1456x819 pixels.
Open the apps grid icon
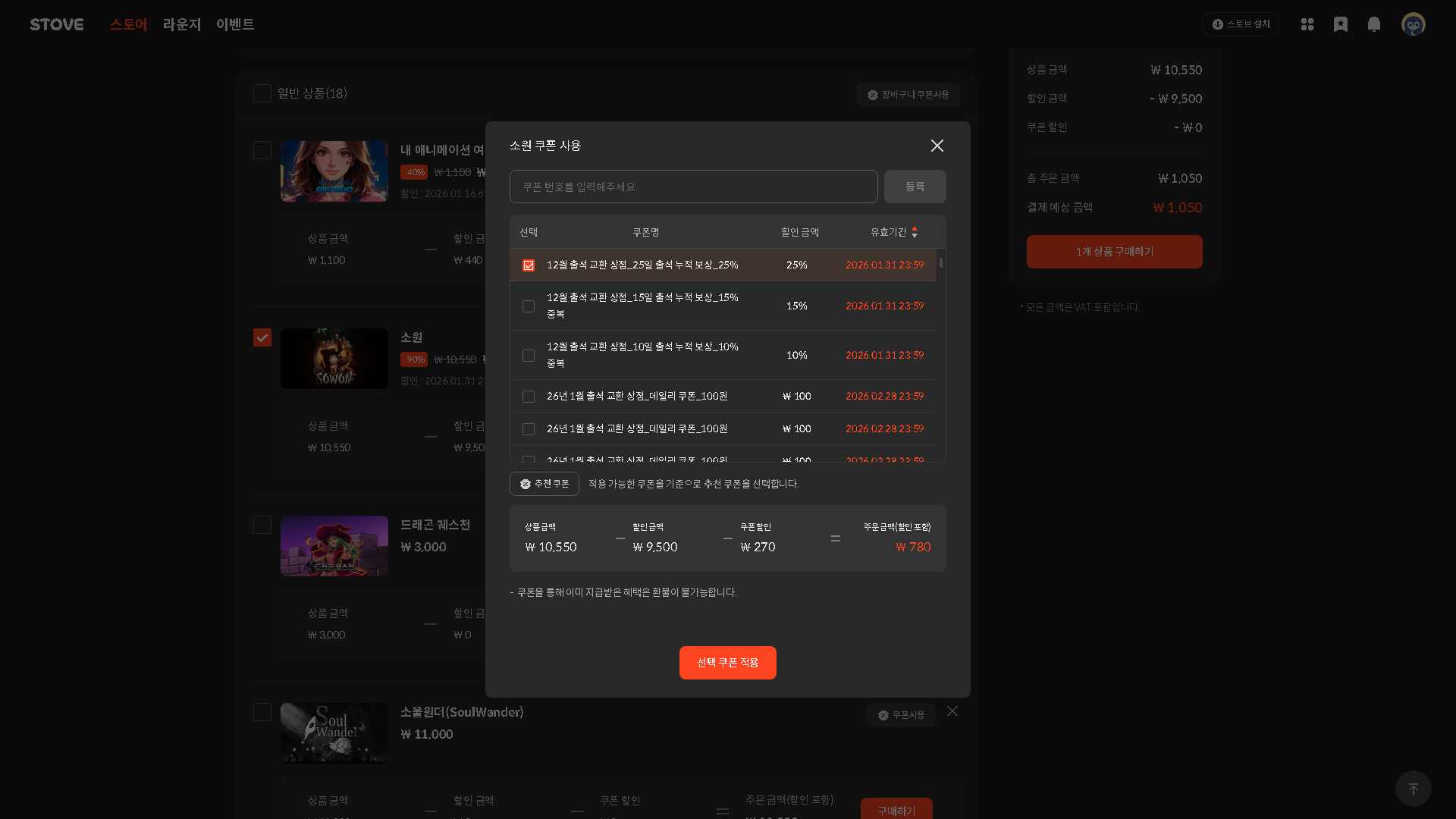pyautogui.click(x=1307, y=24)
